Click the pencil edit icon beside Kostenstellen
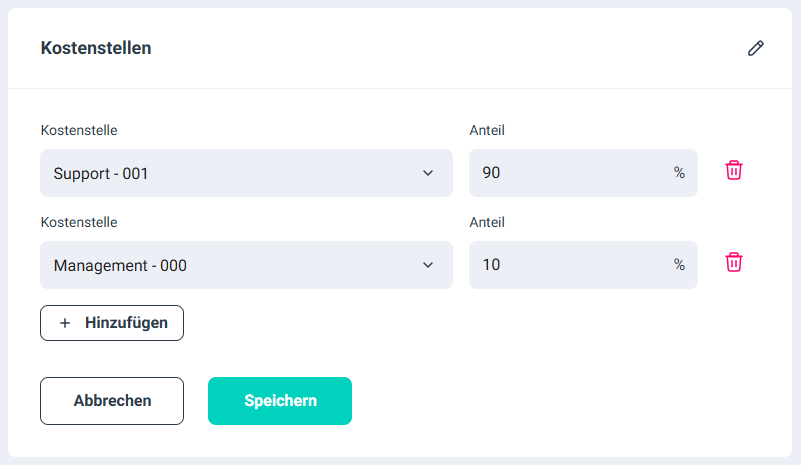 pos(756,48)
